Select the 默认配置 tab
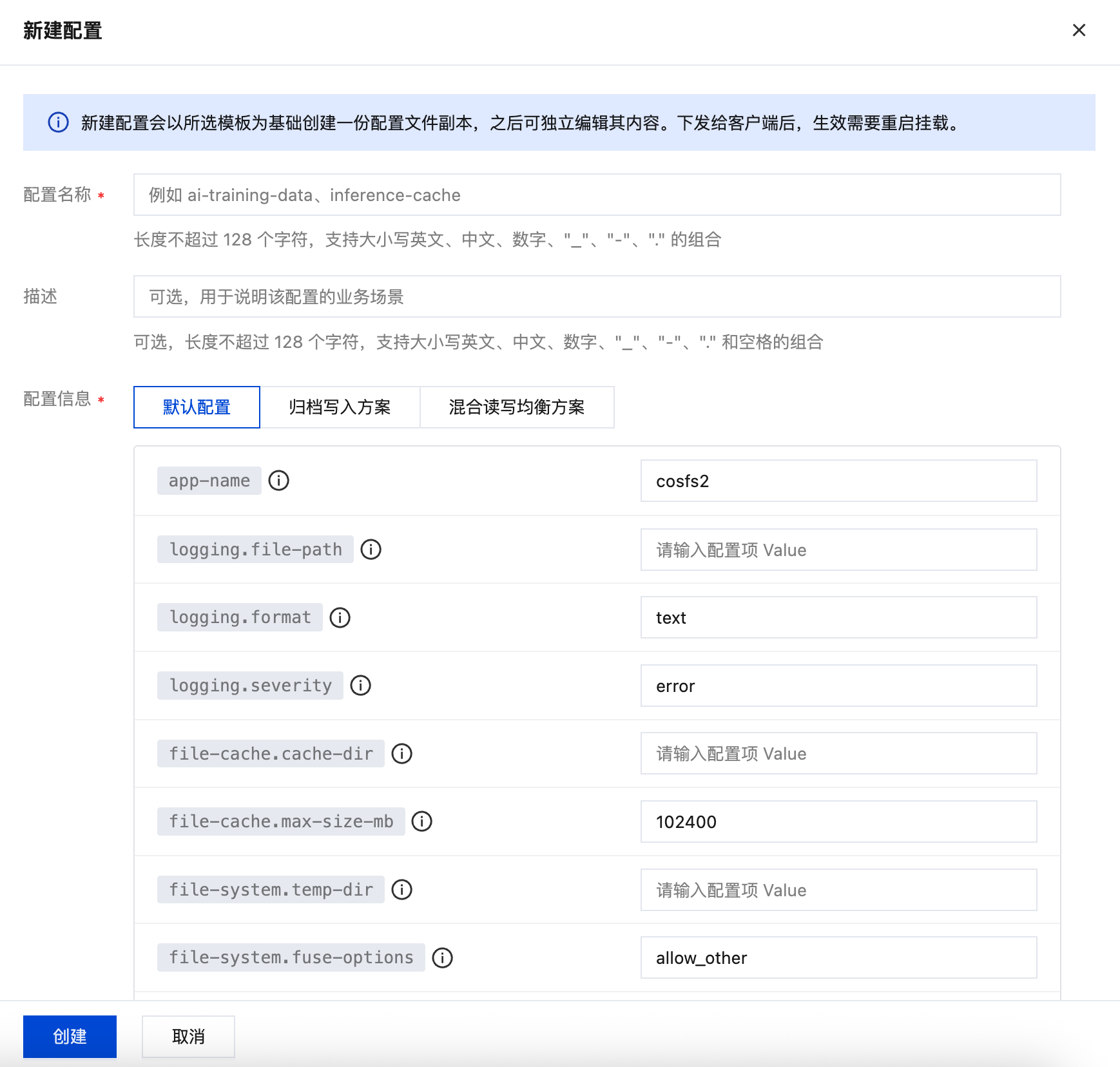Screen dimensions: 1120x1067 click(197, 407)
